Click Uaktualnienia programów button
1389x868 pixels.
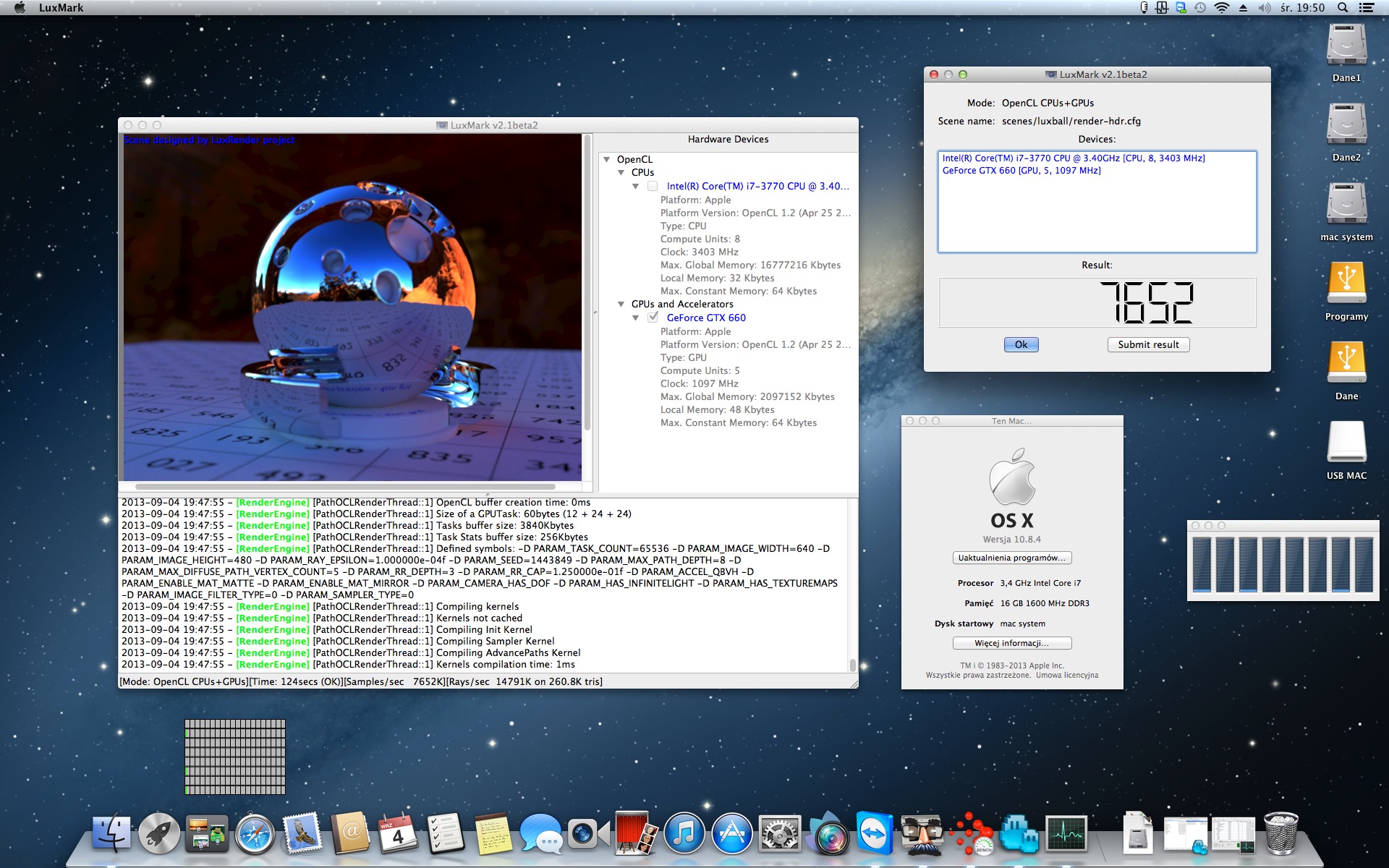[1011, 558]
